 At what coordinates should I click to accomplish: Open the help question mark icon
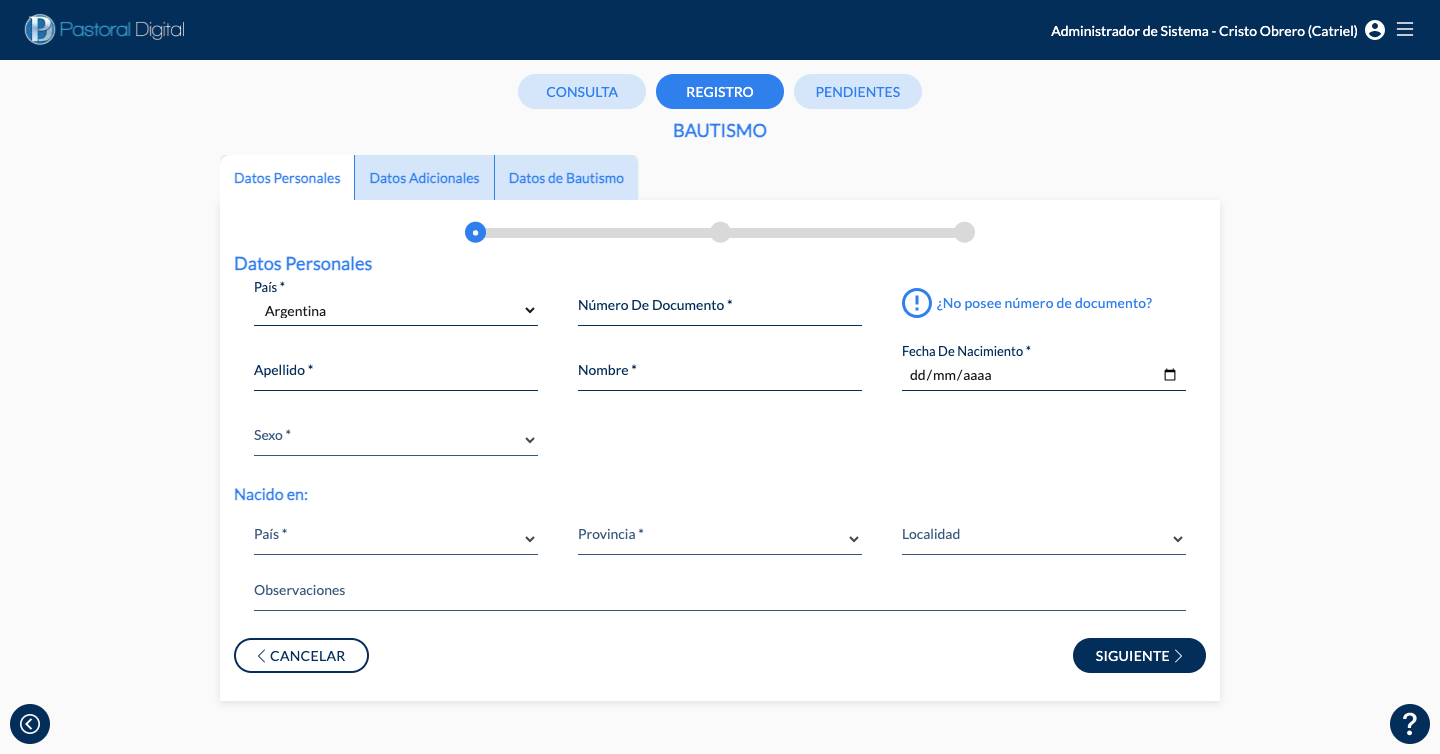[x=1410, y=723]
